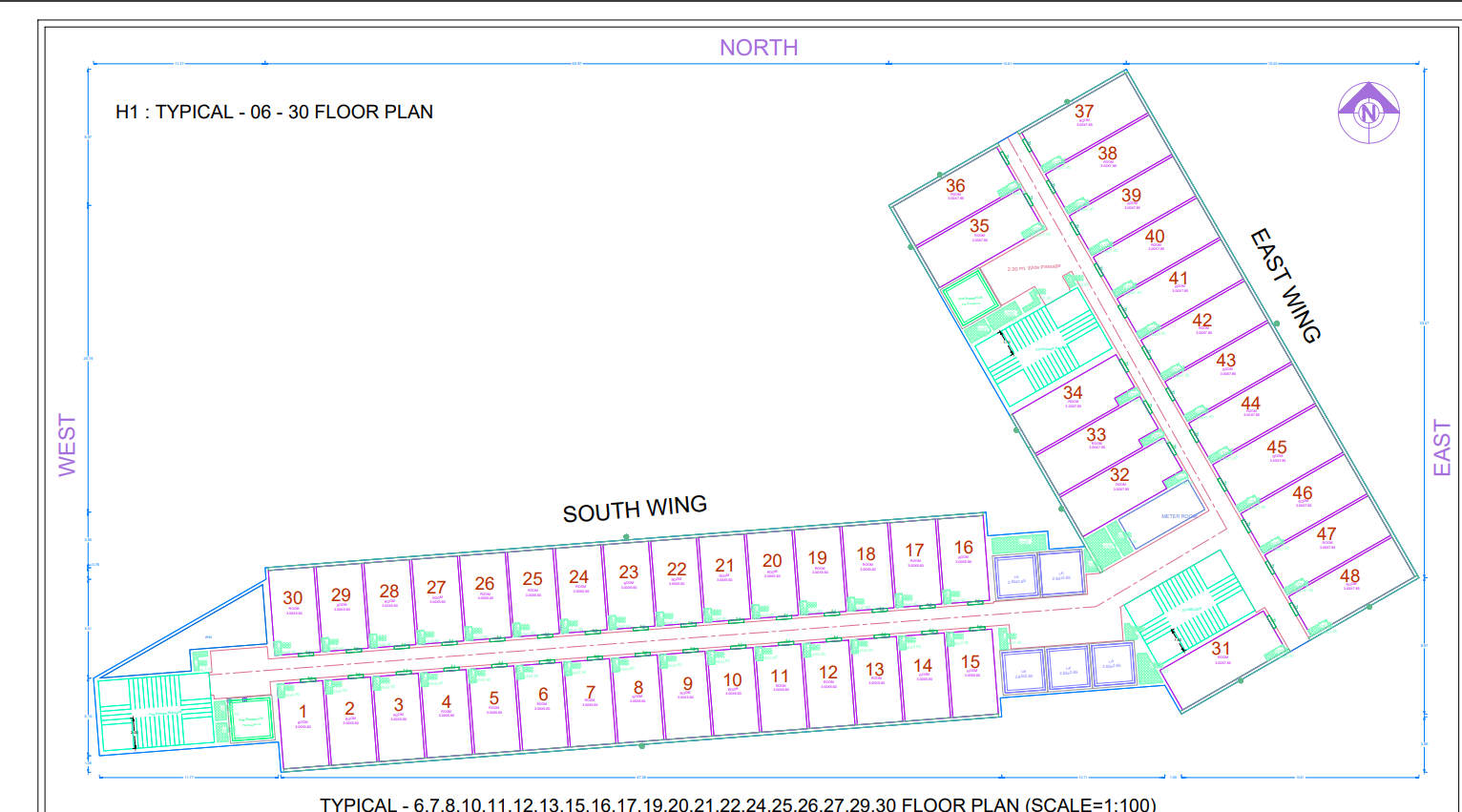Click the bottom floor plan scale caption
Image resolution: width=1462 pixels, height=812 pixels.
point(737,803)
